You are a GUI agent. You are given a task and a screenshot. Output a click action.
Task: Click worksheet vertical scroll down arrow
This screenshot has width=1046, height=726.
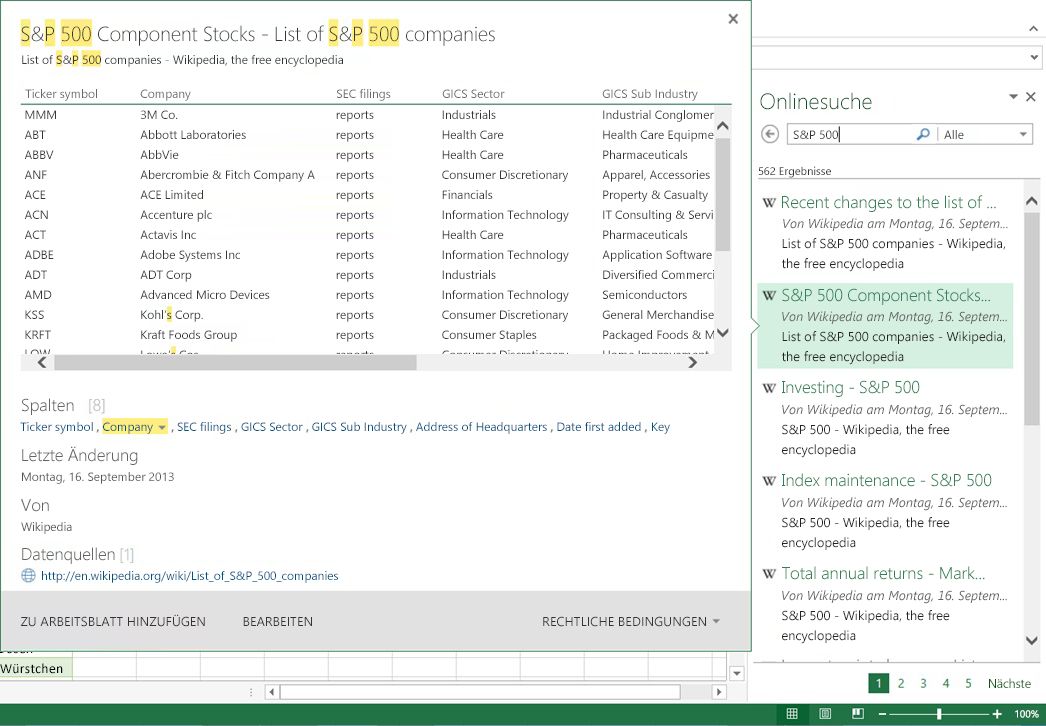coord(736,673)
